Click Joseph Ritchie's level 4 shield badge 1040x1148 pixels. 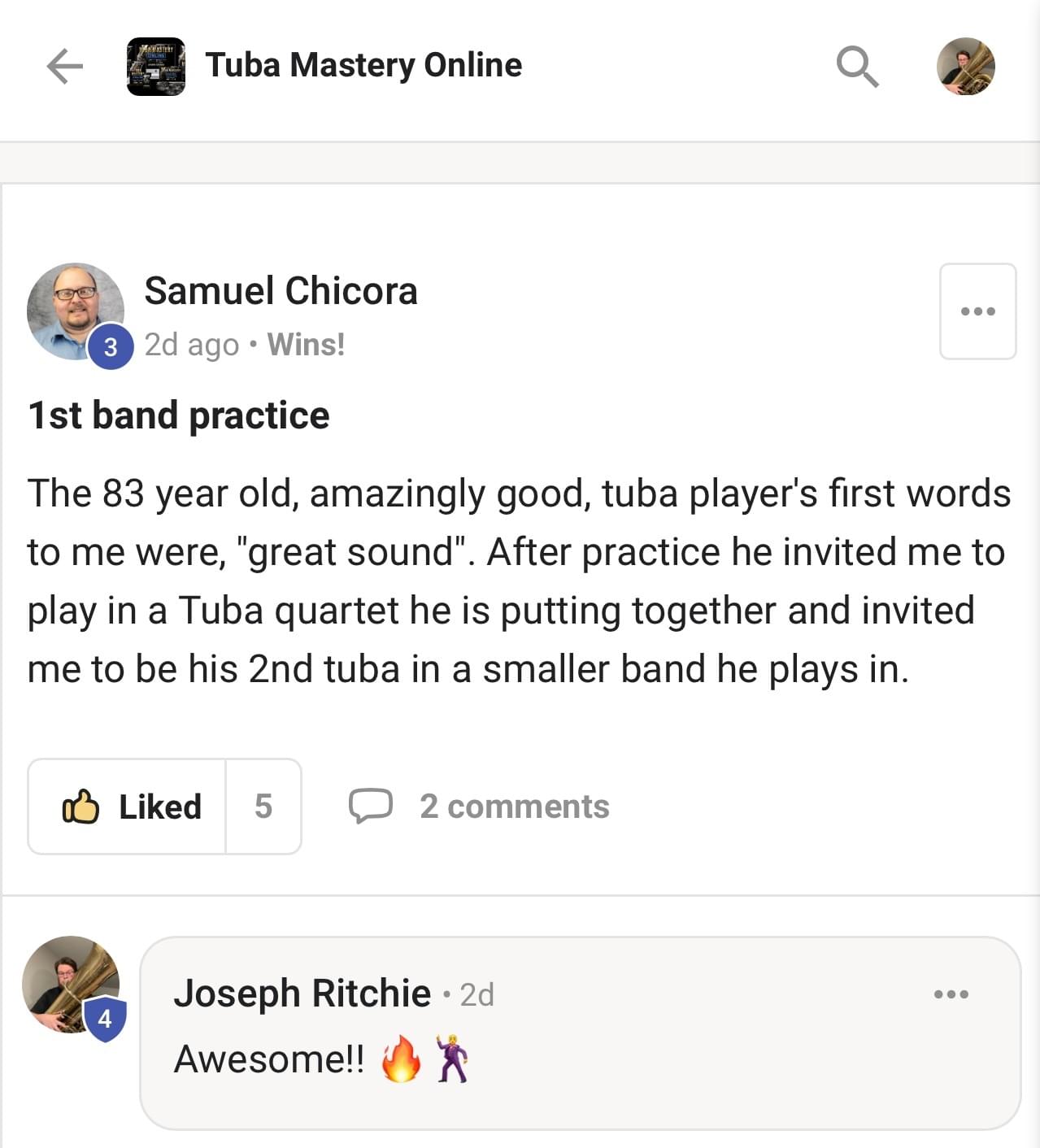click(x=105, y=1018)
